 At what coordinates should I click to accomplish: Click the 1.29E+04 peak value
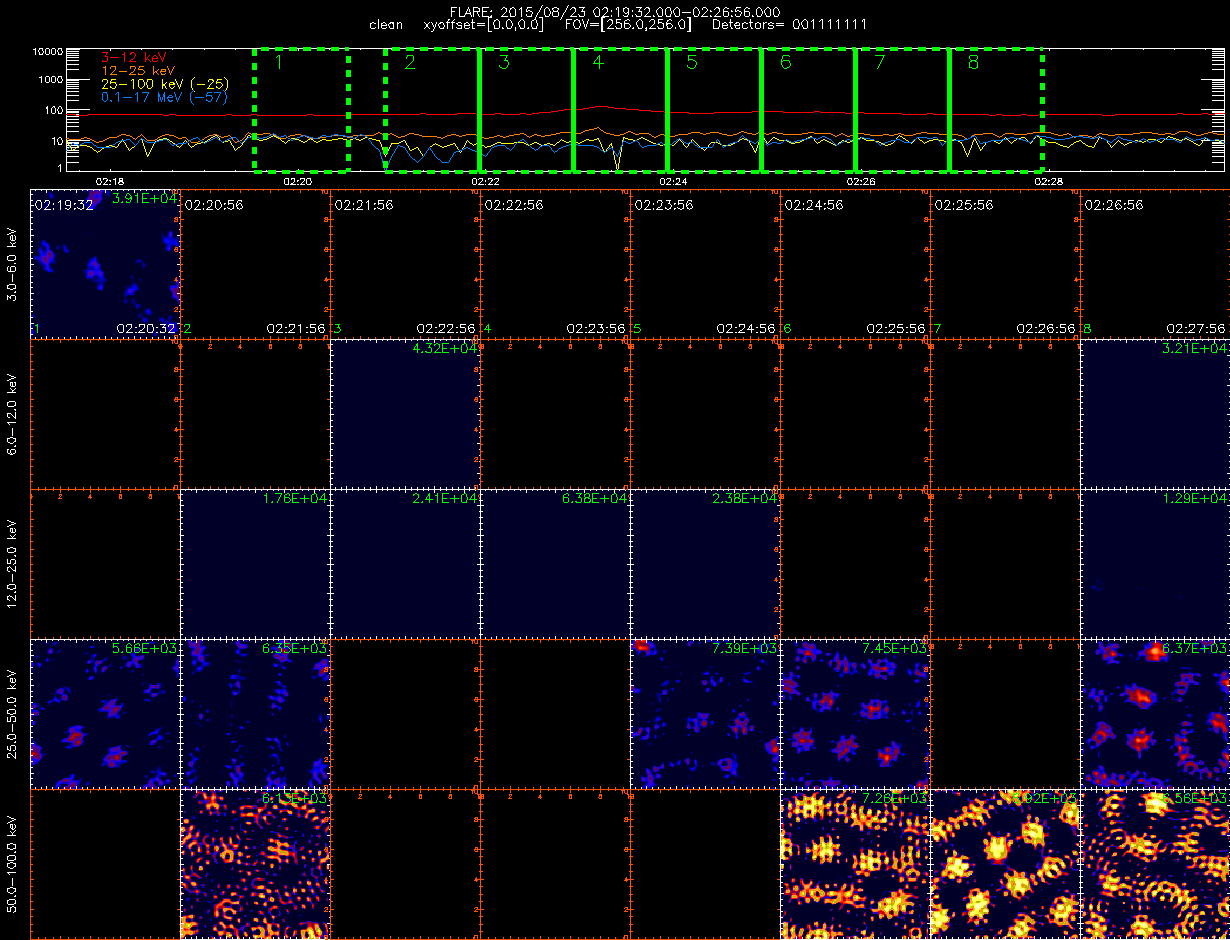1196,499
